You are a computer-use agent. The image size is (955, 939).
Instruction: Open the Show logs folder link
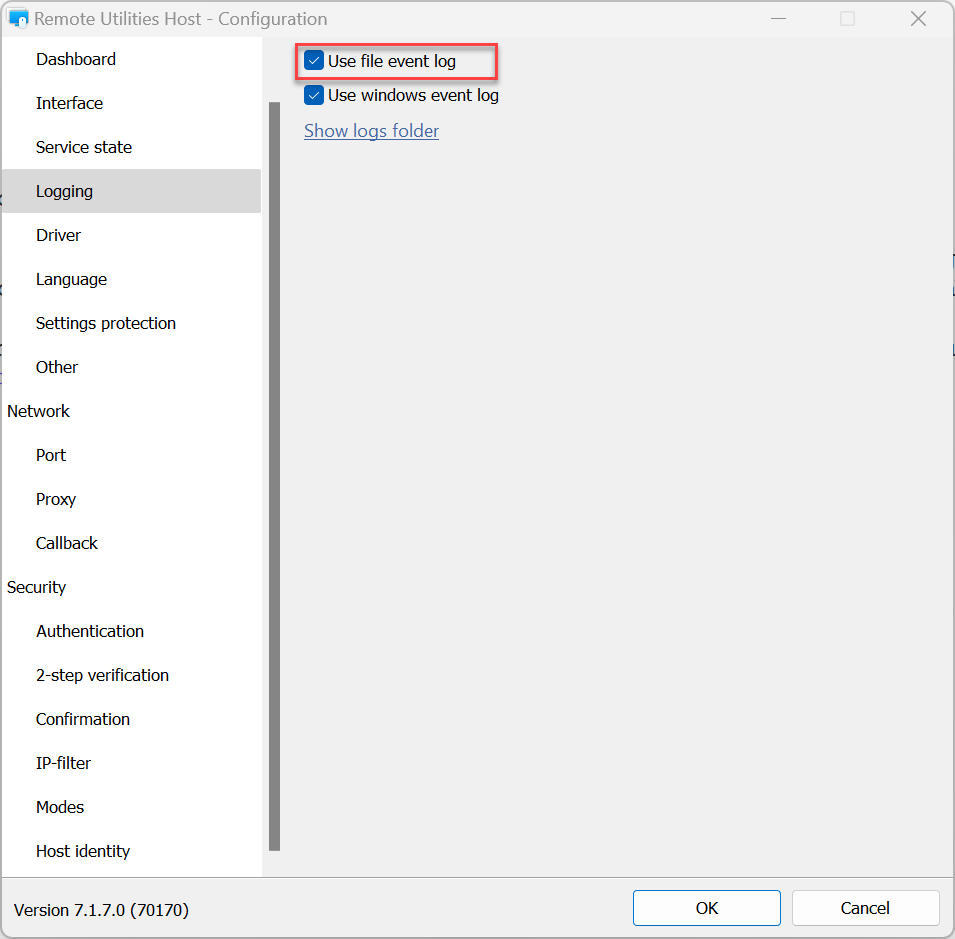(x=372, y=131)
